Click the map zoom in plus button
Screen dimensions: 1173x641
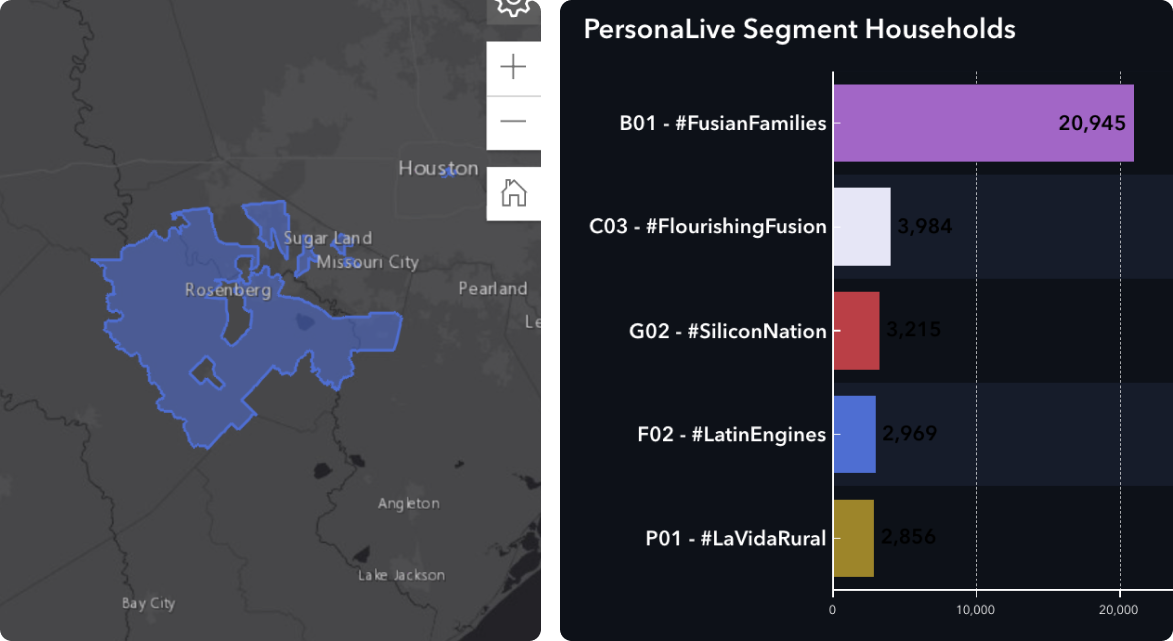click(513, 68)
